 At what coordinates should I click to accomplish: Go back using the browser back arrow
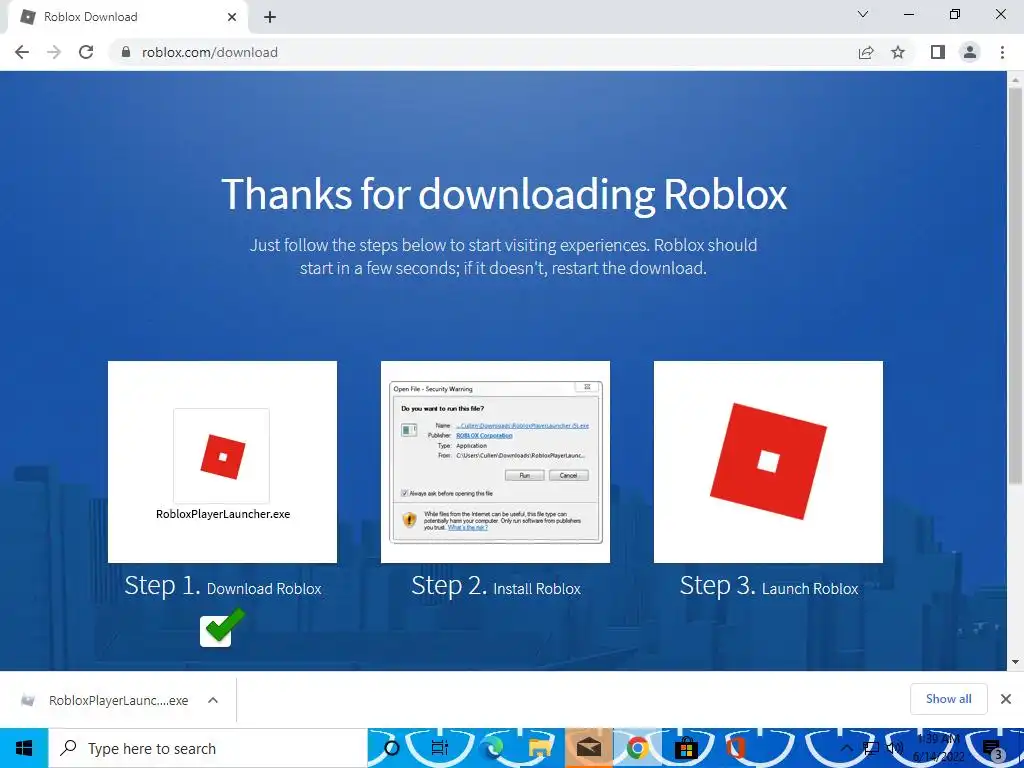coord(22,52)
